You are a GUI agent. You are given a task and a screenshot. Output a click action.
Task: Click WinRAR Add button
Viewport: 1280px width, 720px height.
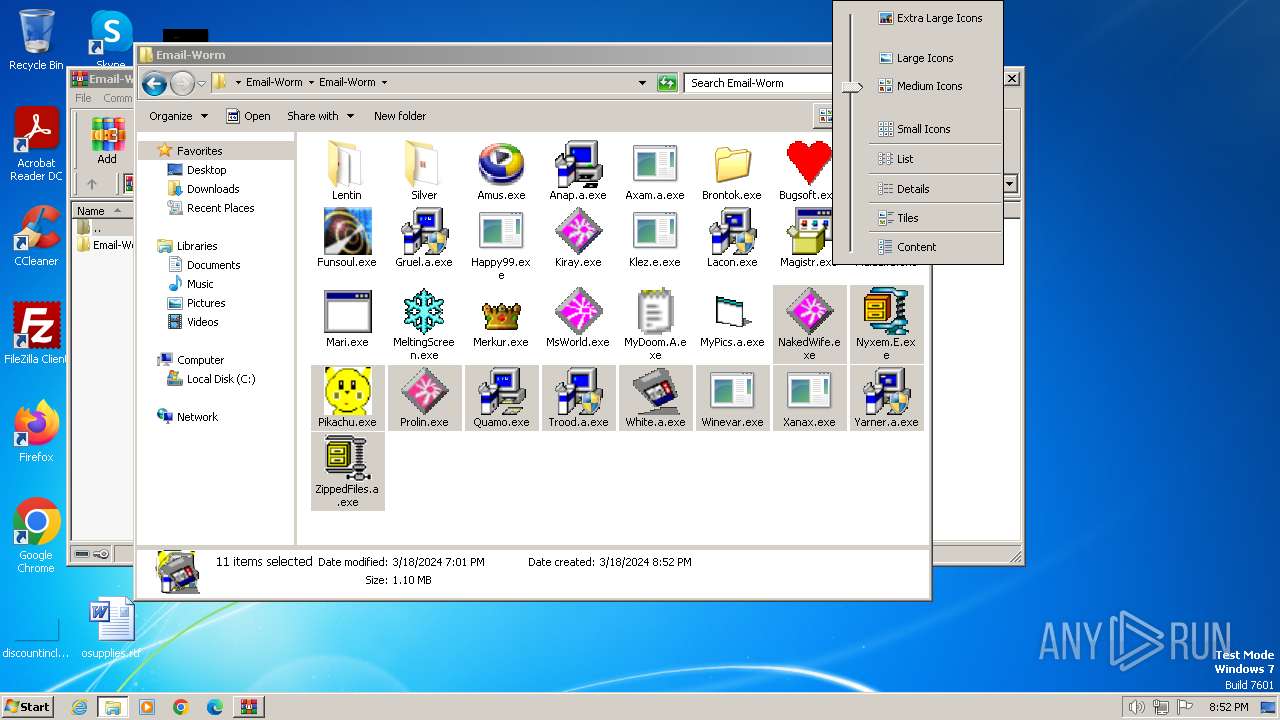pyautogui.click(x=107, y=141)
